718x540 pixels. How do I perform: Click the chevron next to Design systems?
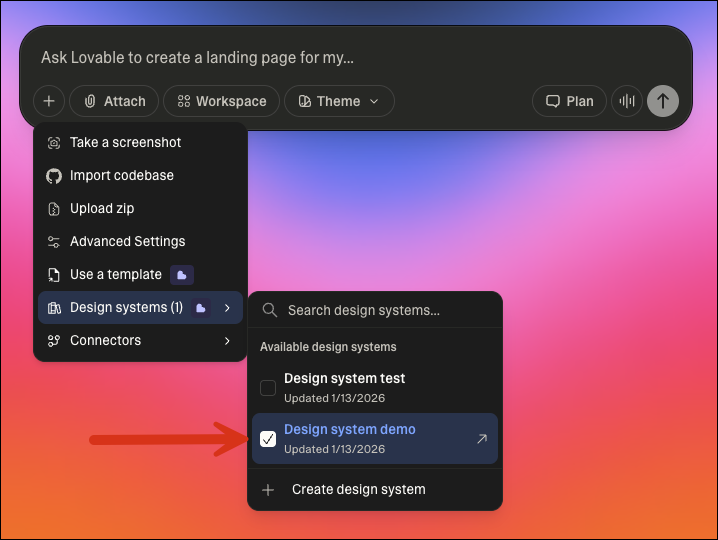point(227,307)
